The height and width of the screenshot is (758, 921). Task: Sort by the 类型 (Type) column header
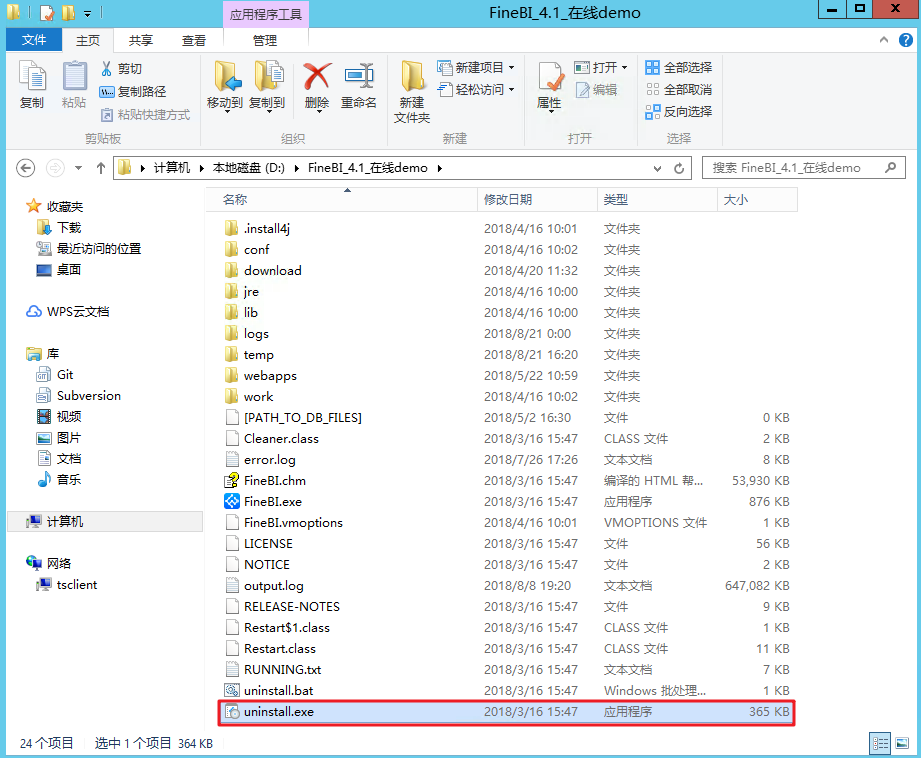pos(658,200)
